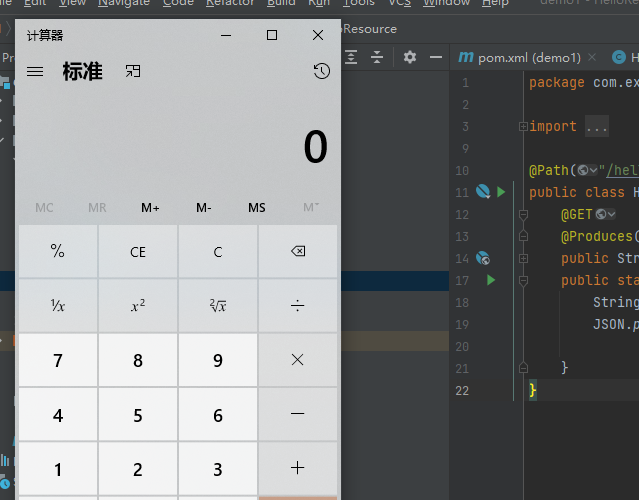The width and height of the screenshot is (639, 500).
Task: Click the endpoint gutter icon on line 11
Action: [483, 192]
